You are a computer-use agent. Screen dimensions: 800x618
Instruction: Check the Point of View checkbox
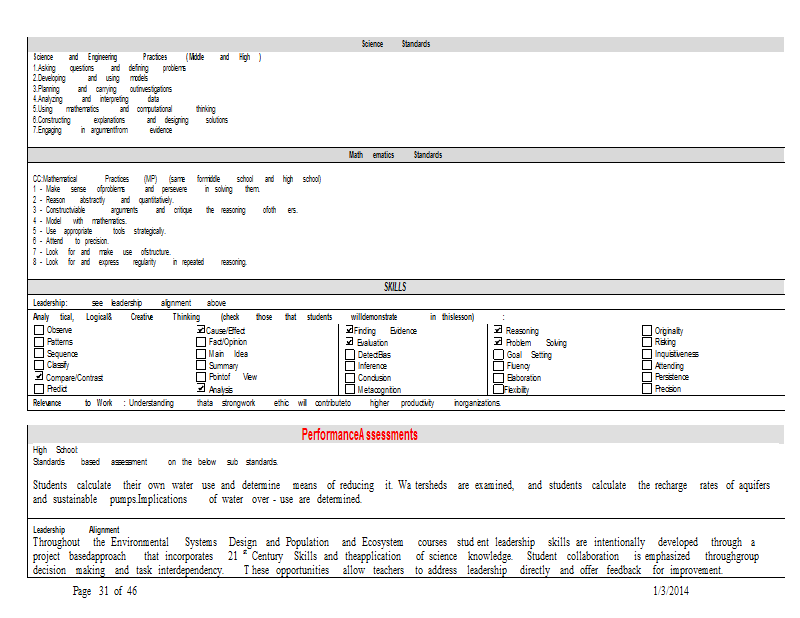tap(201, 377)
